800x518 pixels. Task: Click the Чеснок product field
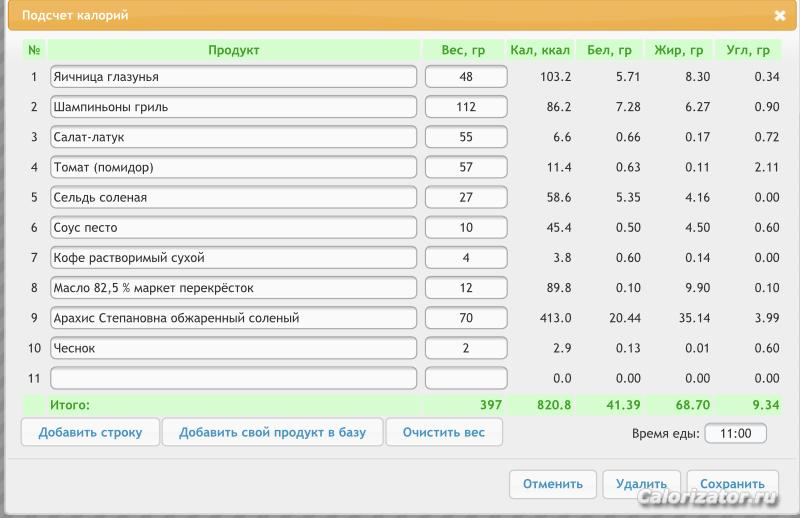pos(233,348)
